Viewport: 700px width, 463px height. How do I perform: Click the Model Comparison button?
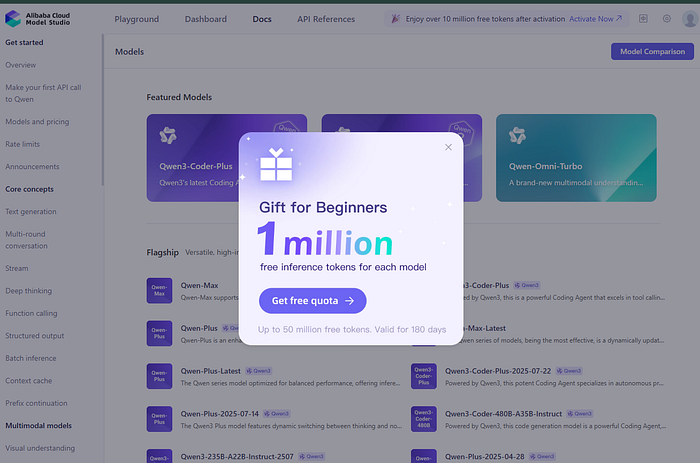(x=652, y=51)
